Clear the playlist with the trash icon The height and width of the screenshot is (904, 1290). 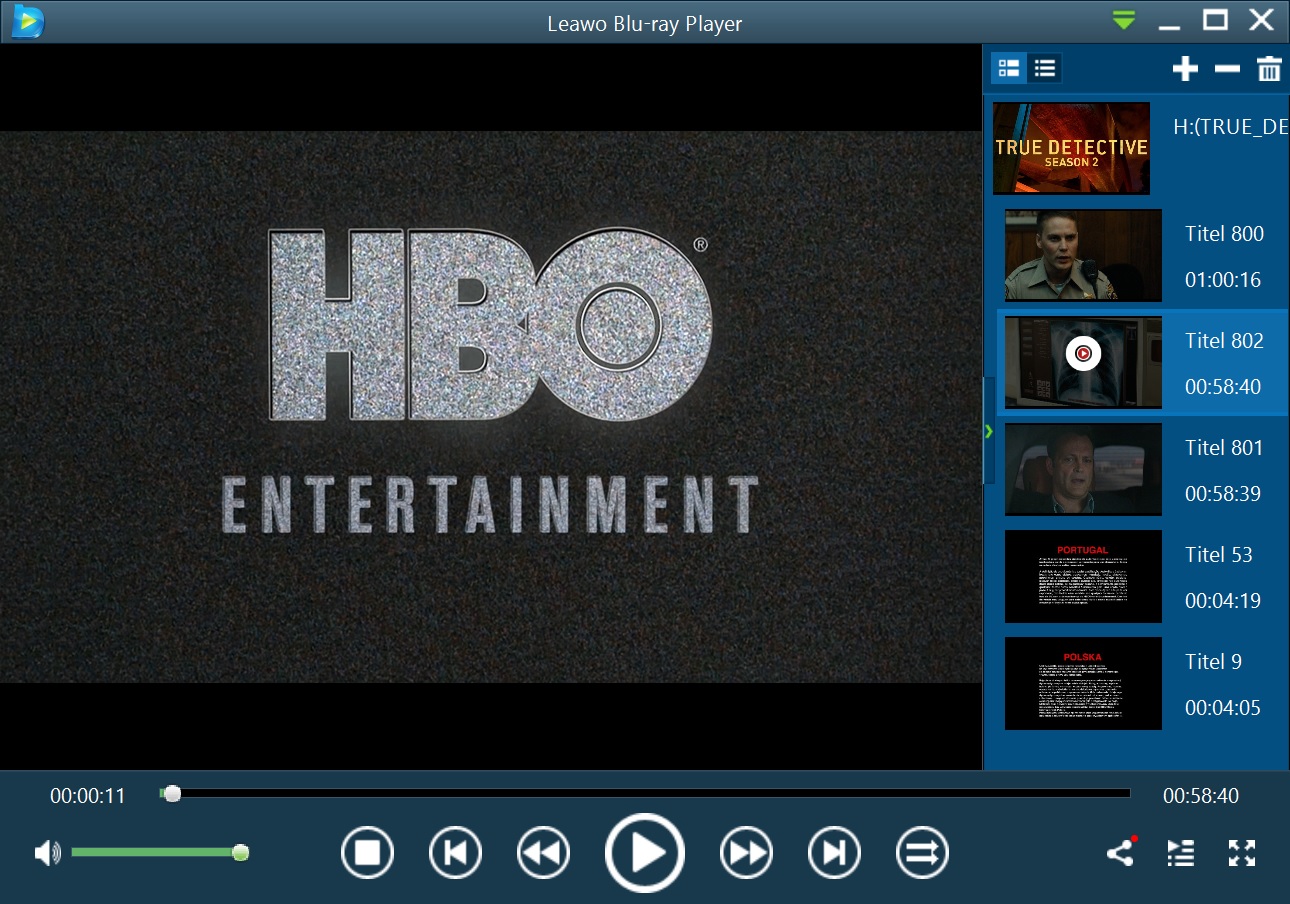pos(1269,69)
